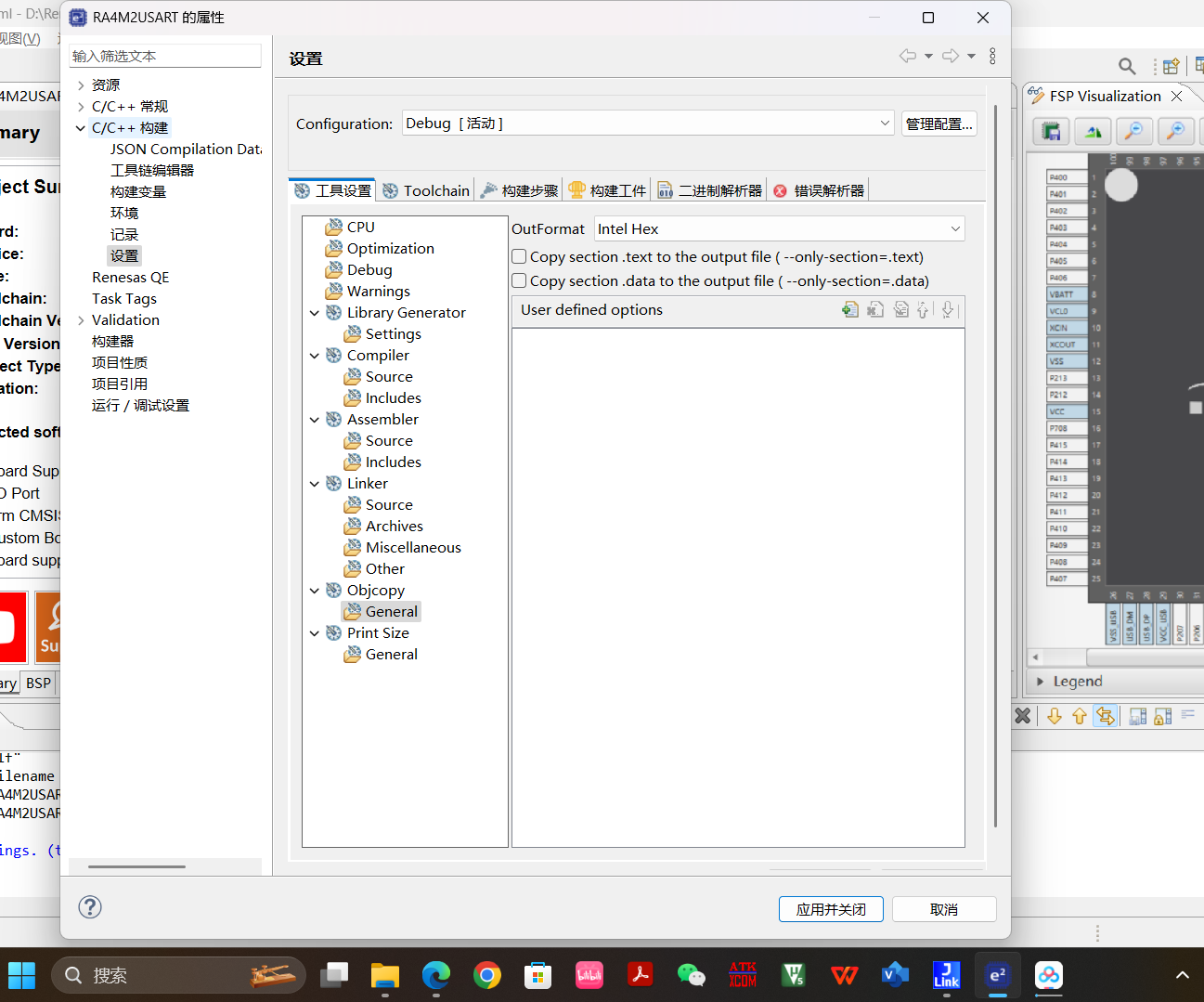
Task: Switch to the 构建步骤 tab
Action: (x=520, y=190)
